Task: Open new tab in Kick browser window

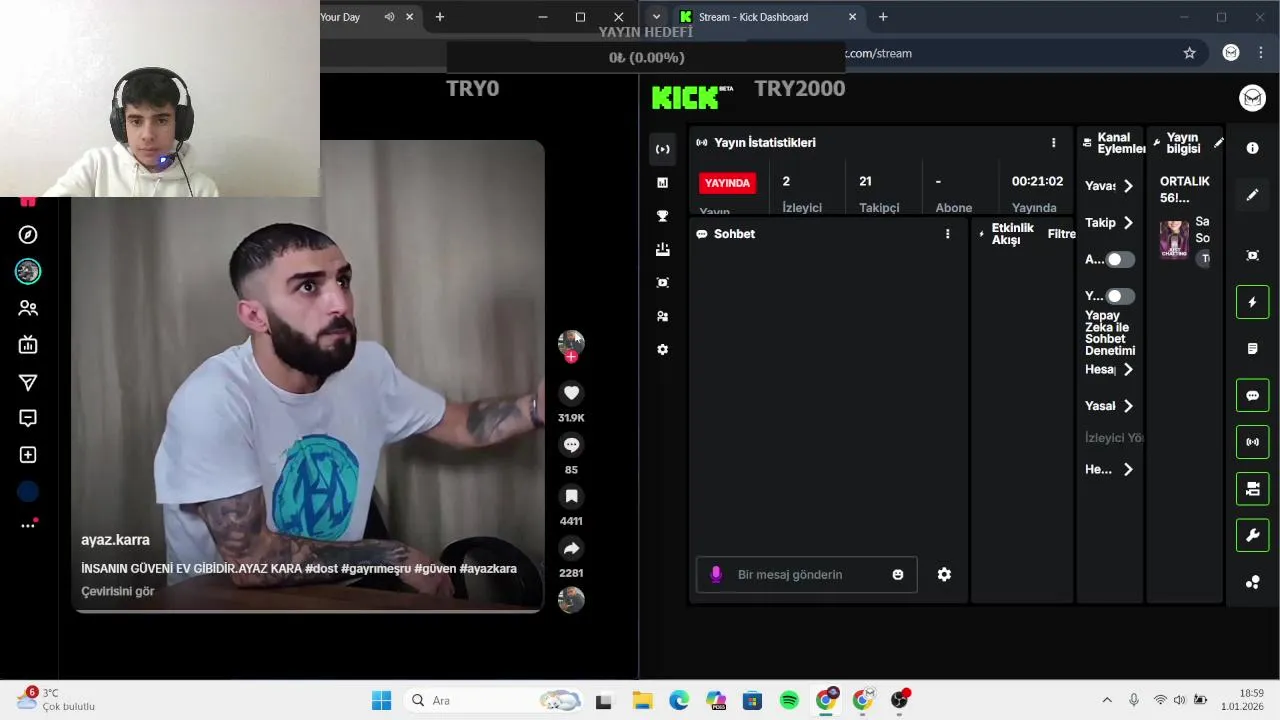Action: (883, 17)
